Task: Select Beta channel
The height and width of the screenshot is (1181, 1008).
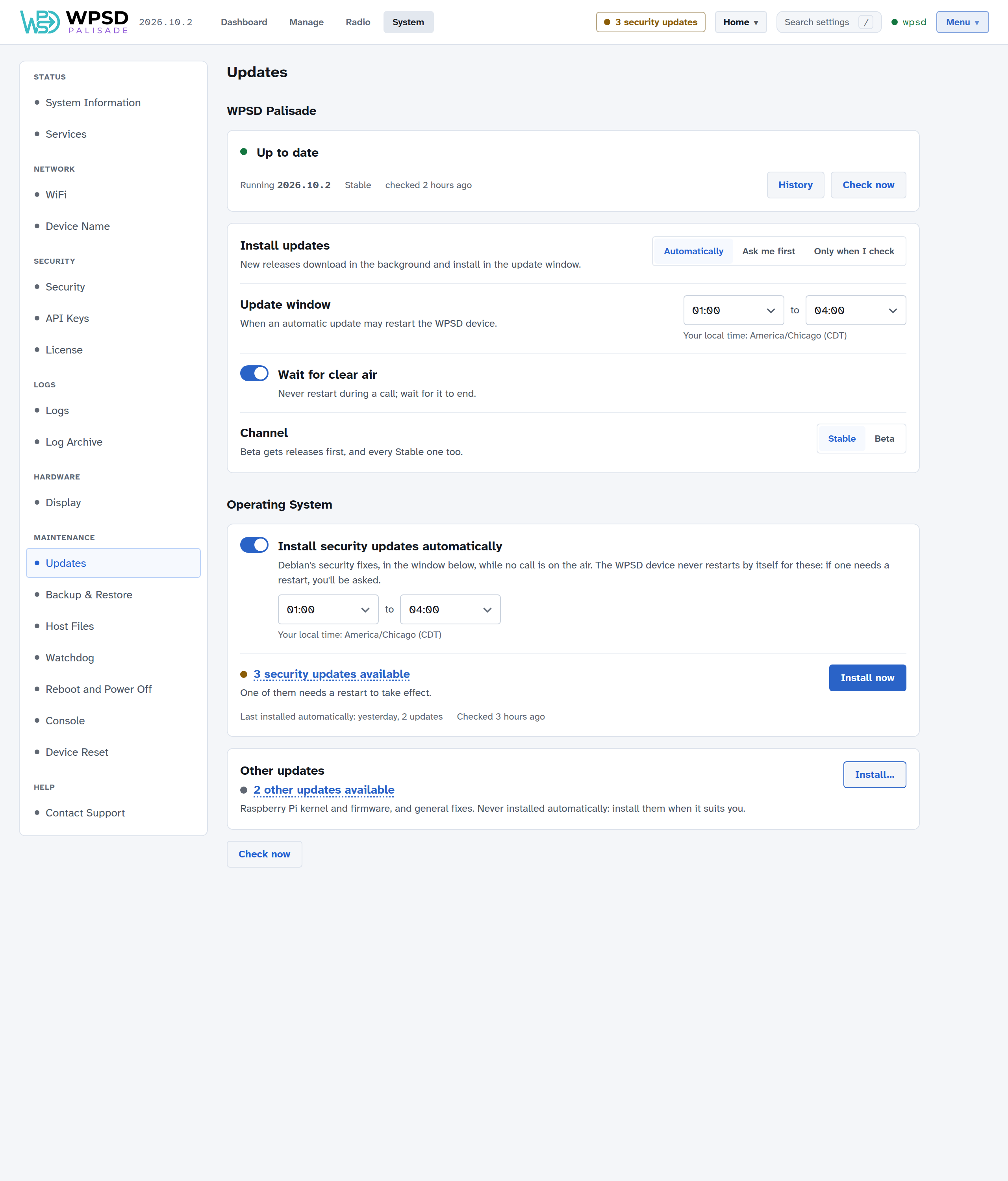Action: (x=884, y=438)
